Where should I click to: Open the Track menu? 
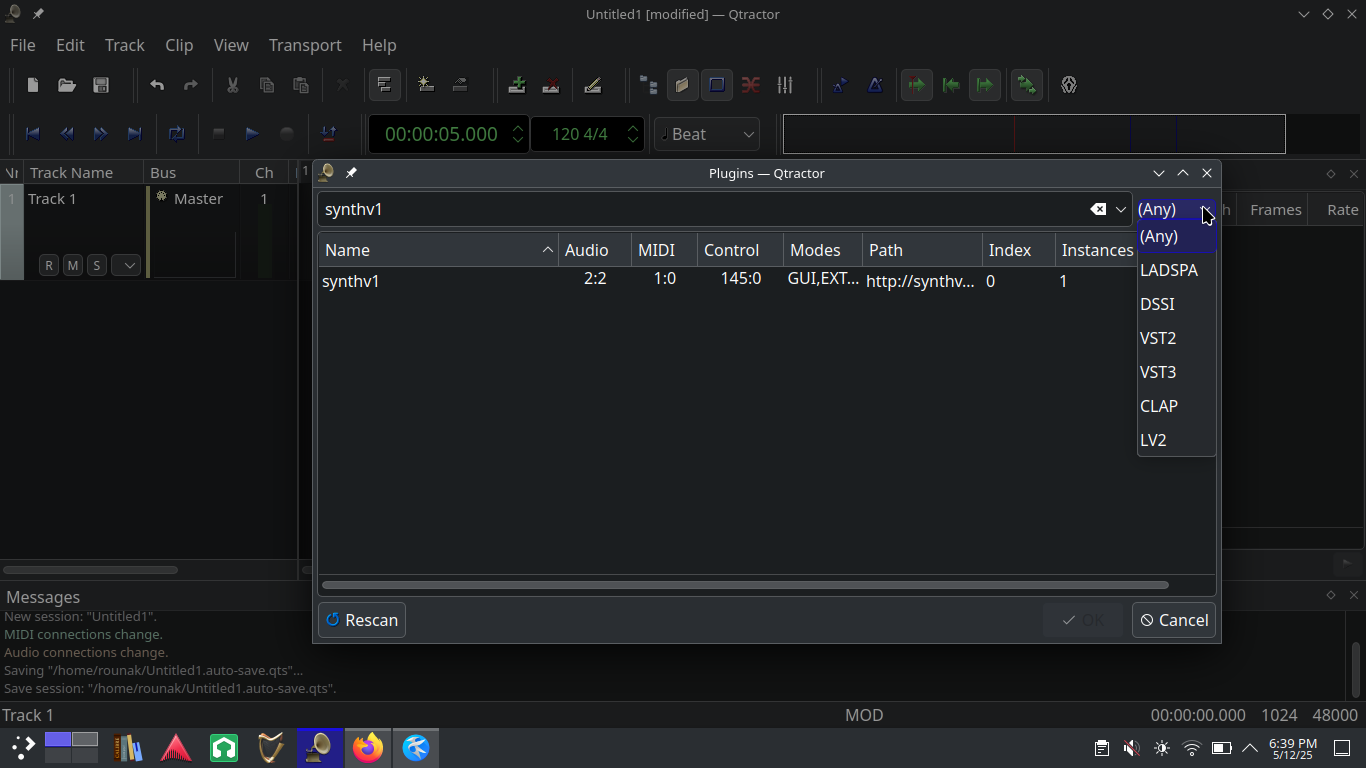click(x=125, y=45)
